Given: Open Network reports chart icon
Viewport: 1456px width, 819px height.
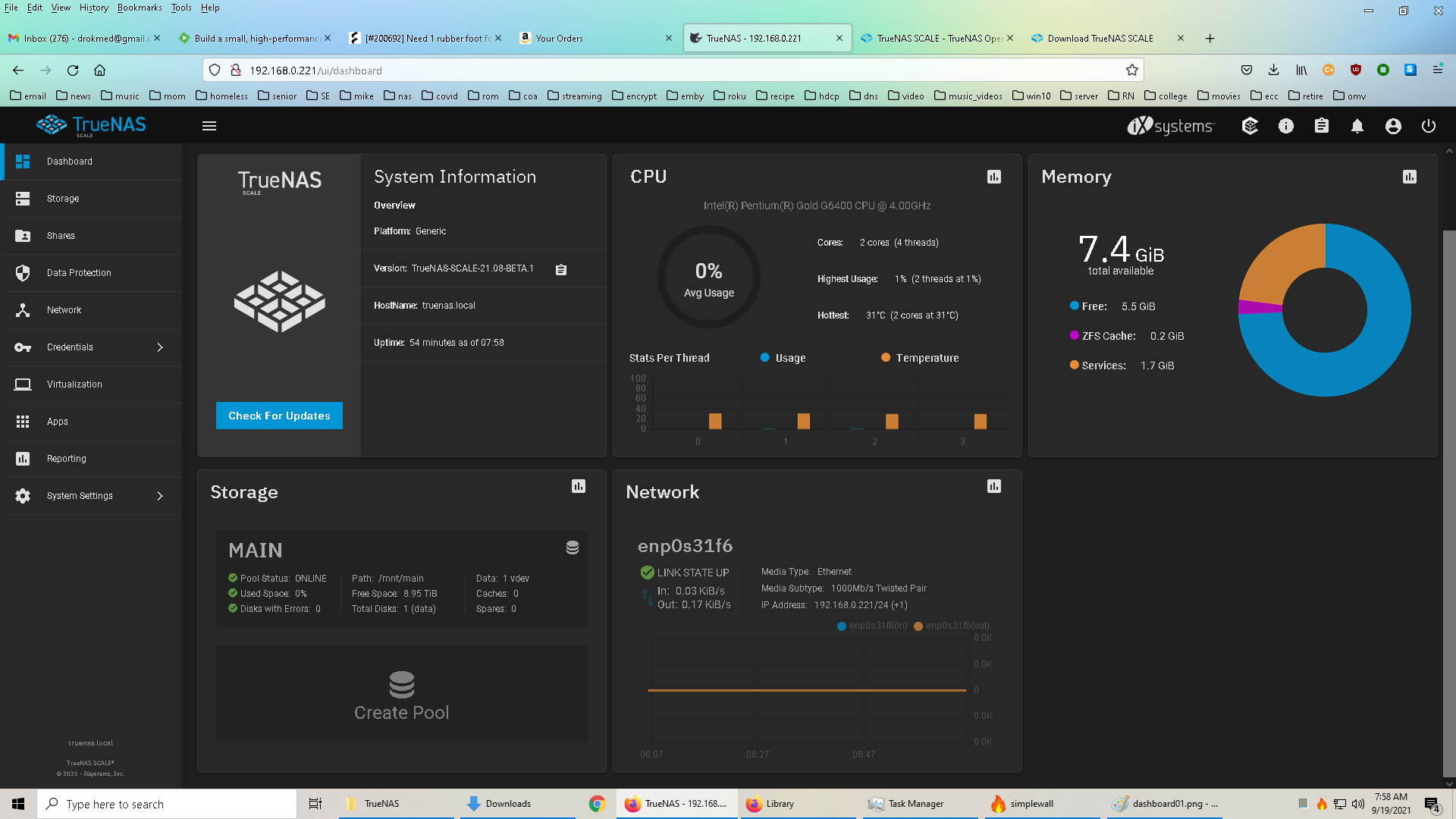Looking at the screenshot, I should point(994,486).
